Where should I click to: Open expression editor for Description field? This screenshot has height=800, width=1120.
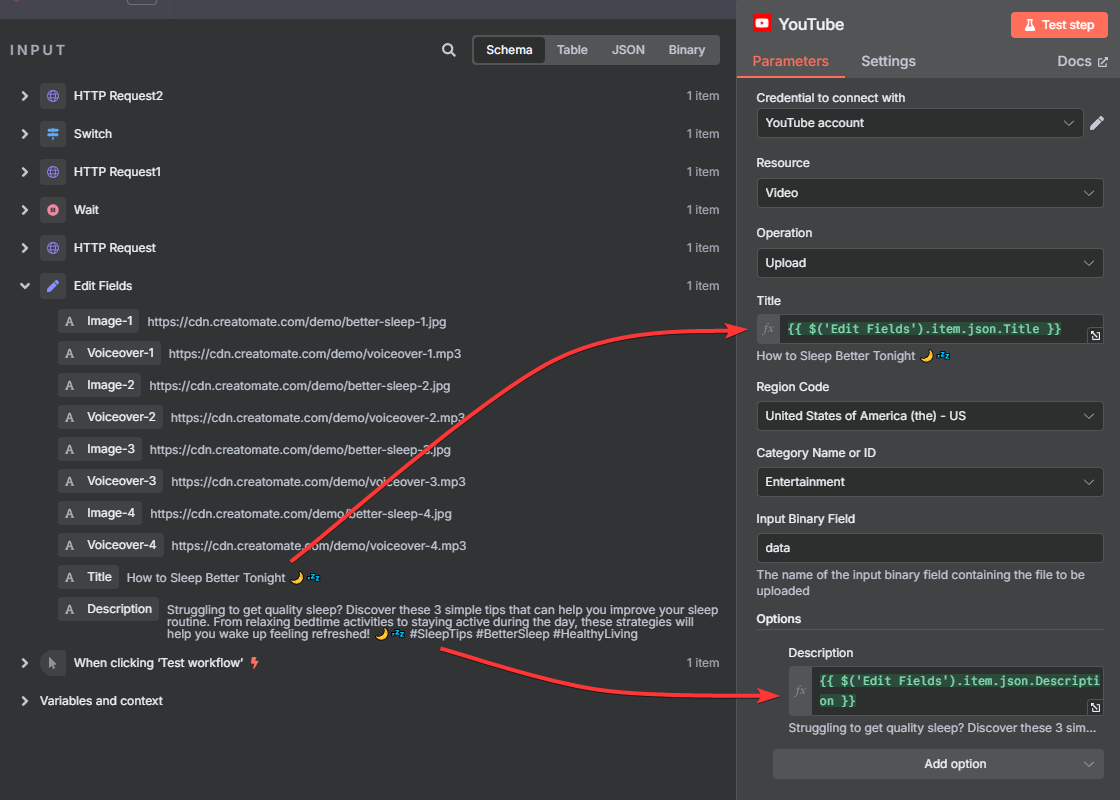(1095, 707)
